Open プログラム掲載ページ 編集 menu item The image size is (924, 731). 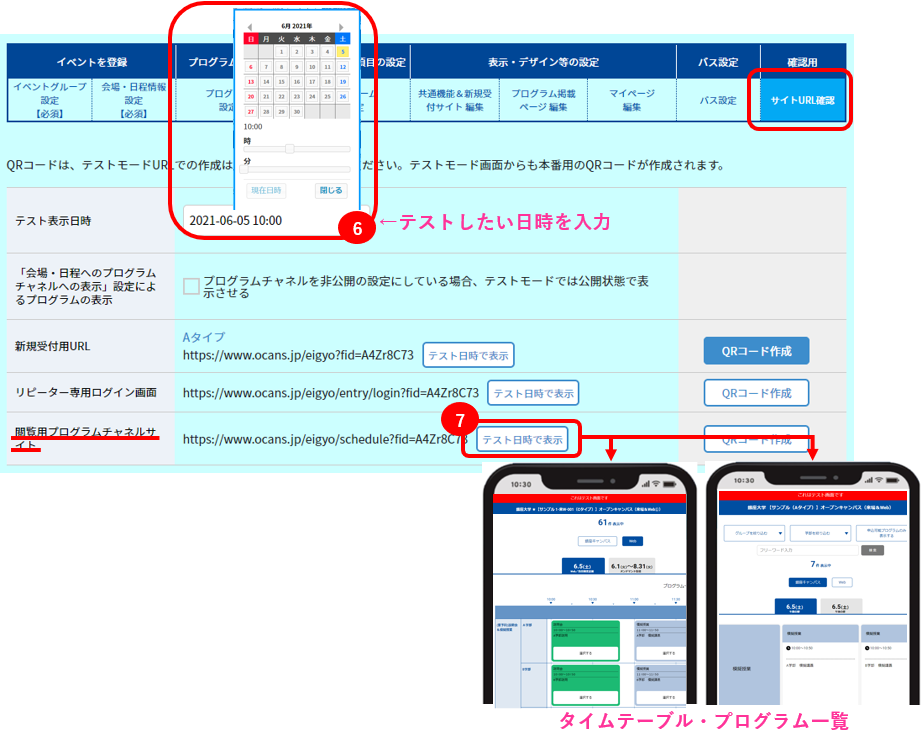pyautogui.click(x=543, y=100)
